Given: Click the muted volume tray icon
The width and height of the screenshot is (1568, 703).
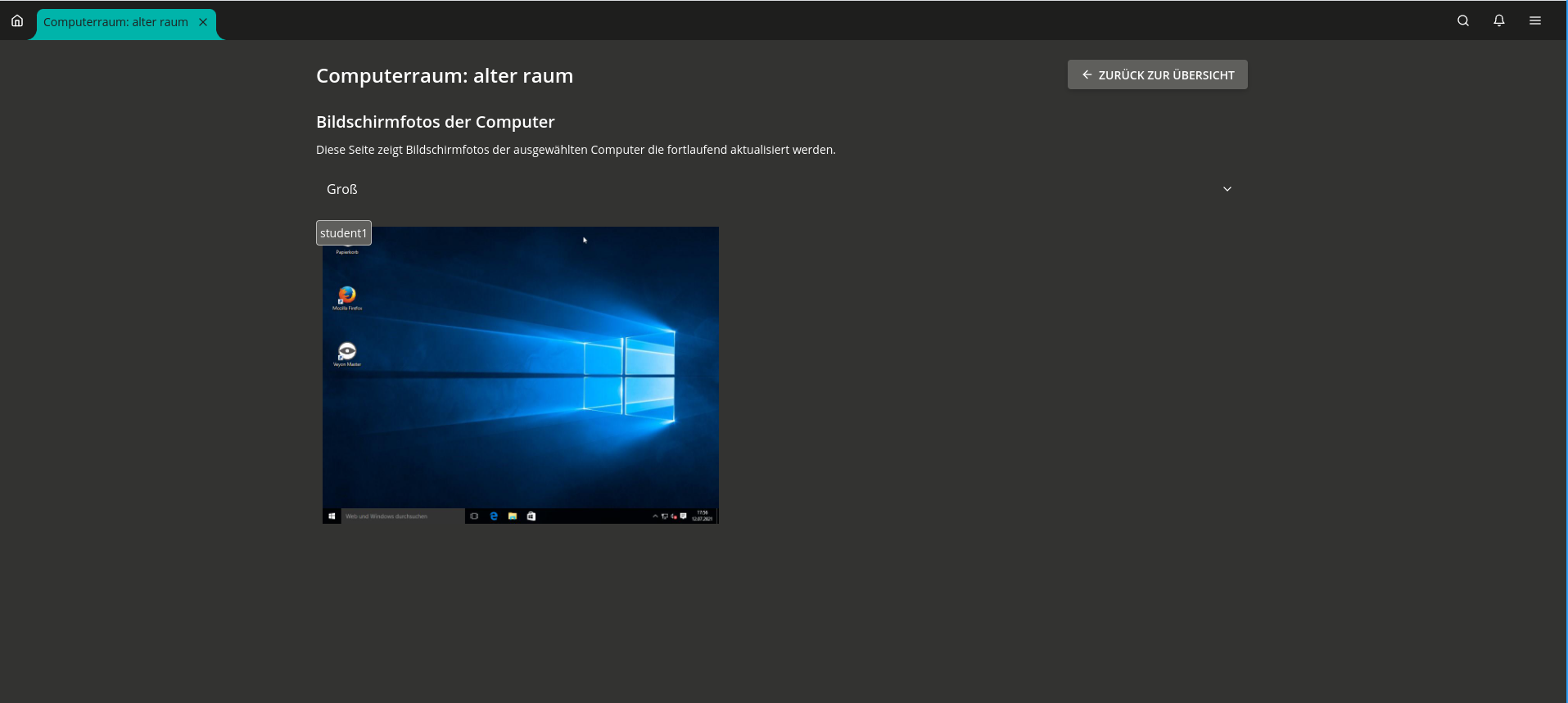Looking at the screenshot, I should click(674, 516).
